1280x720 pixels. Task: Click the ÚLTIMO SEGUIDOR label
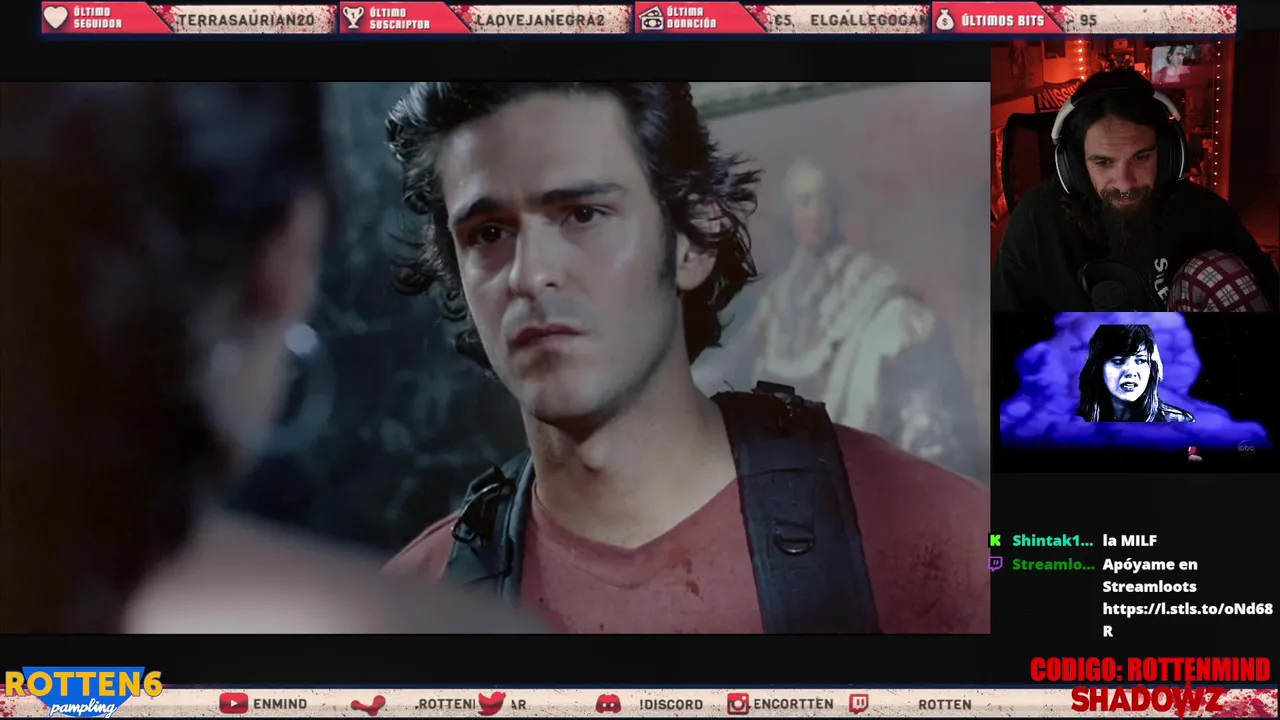tap(97, 18)
